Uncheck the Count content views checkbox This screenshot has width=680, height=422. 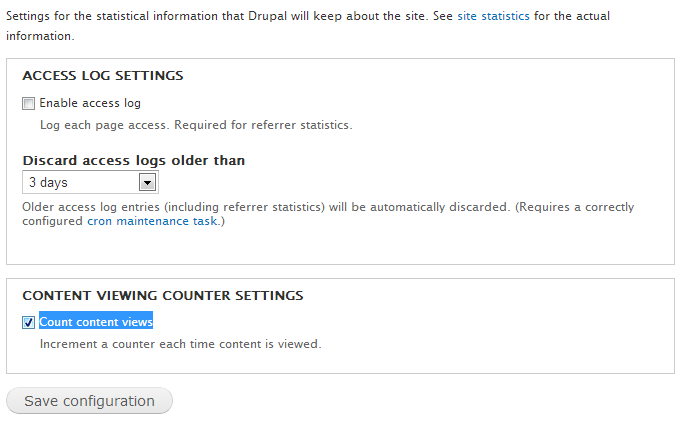[29, 322]
